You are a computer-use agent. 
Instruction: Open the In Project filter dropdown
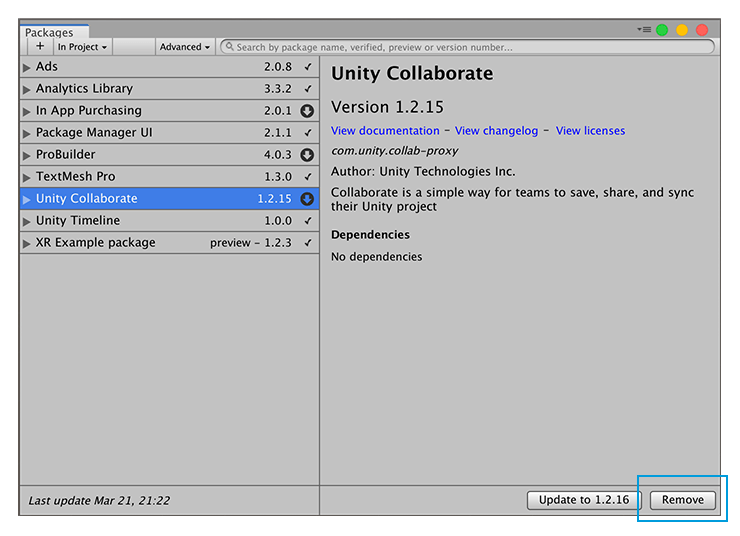(82, 47)
